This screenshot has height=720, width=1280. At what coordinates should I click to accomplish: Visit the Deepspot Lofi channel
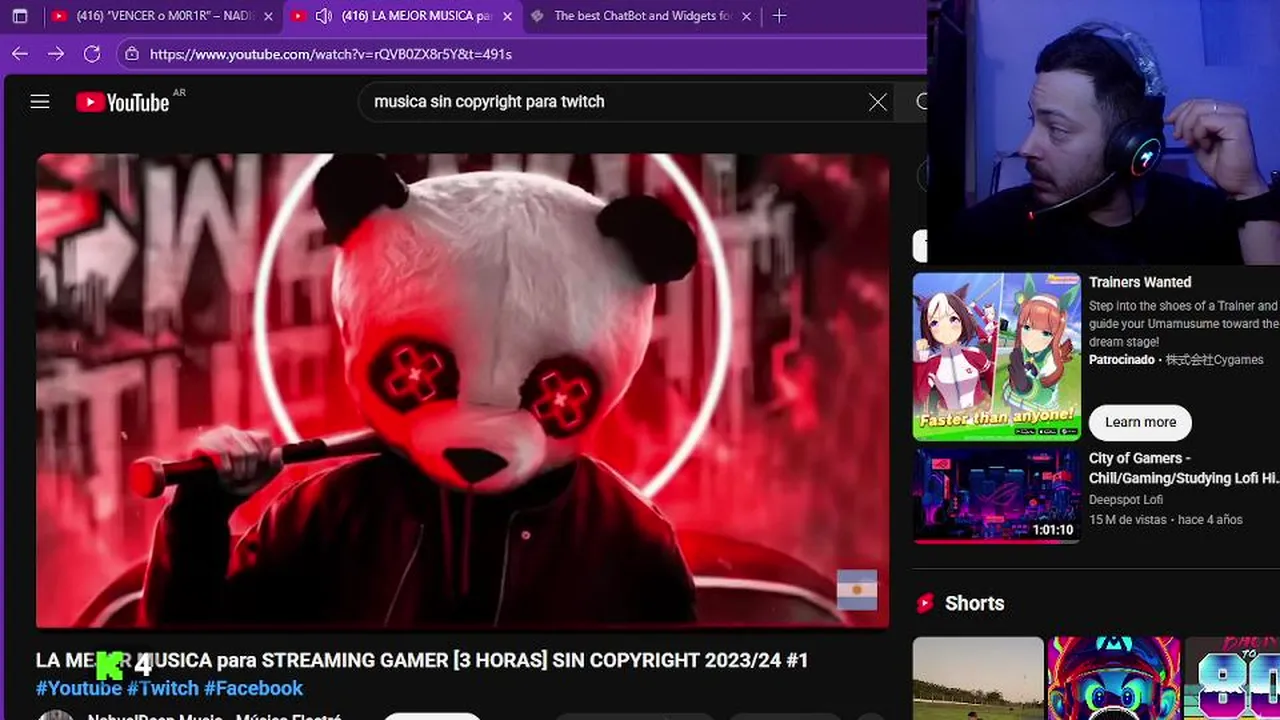1126,499
